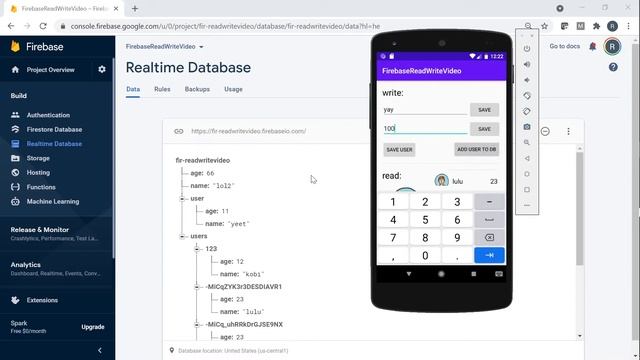Image resolution: width=640 pixels, height=360 pixels.
Task: Click fir-readwritevideo root node
Action: (202, 160)
